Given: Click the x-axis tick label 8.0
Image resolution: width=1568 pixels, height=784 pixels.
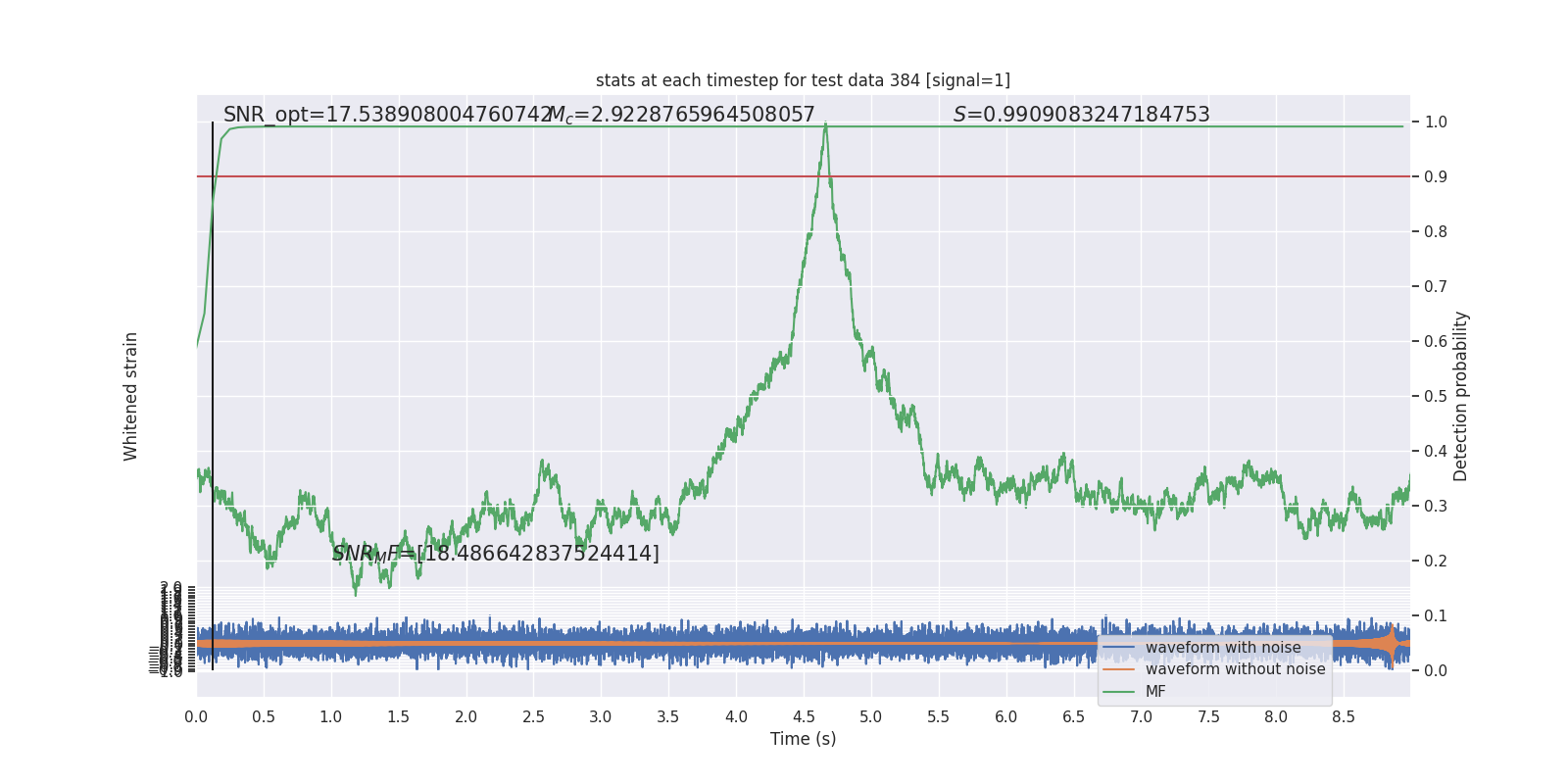Looking at the screenshot, I should click(x=1276, y=717).
